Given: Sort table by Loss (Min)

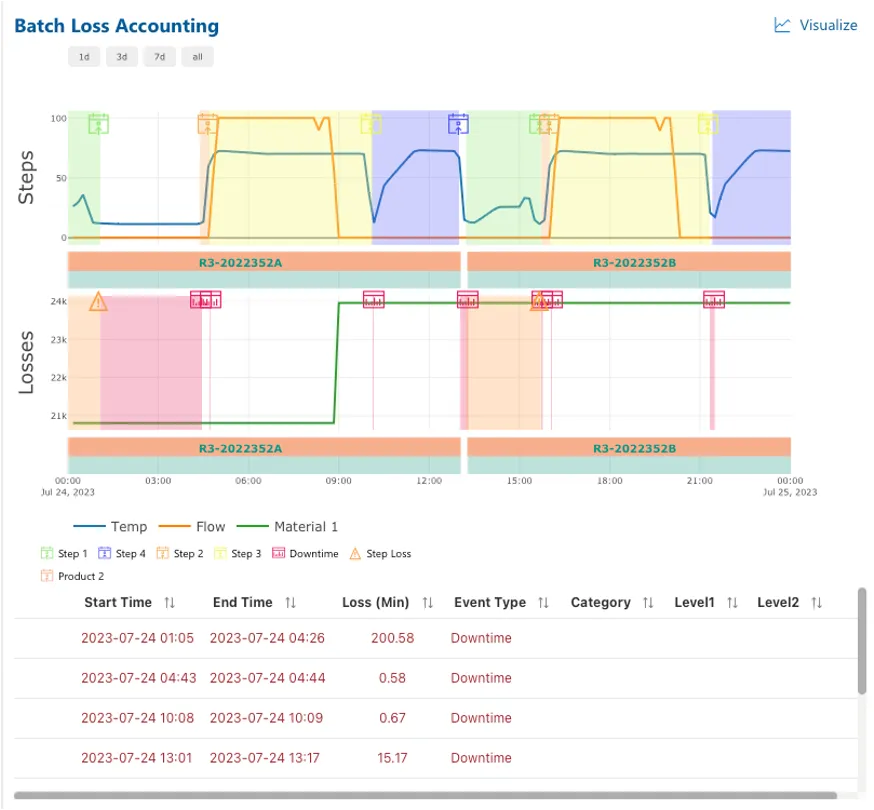Looking at the screenshot, I should [428, 603].
